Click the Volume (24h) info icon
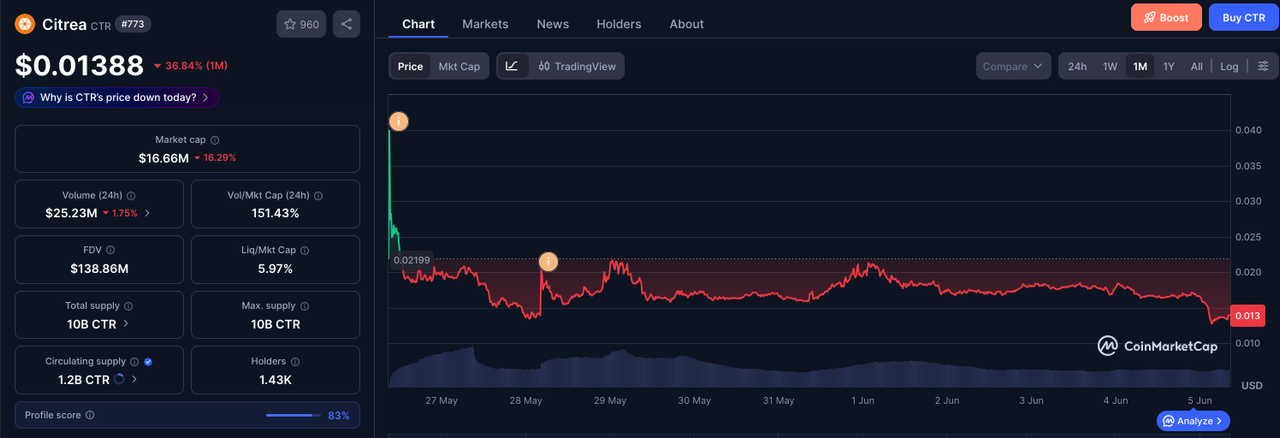Viewport: 1280px width, 438px height. [x=133, y=196]
